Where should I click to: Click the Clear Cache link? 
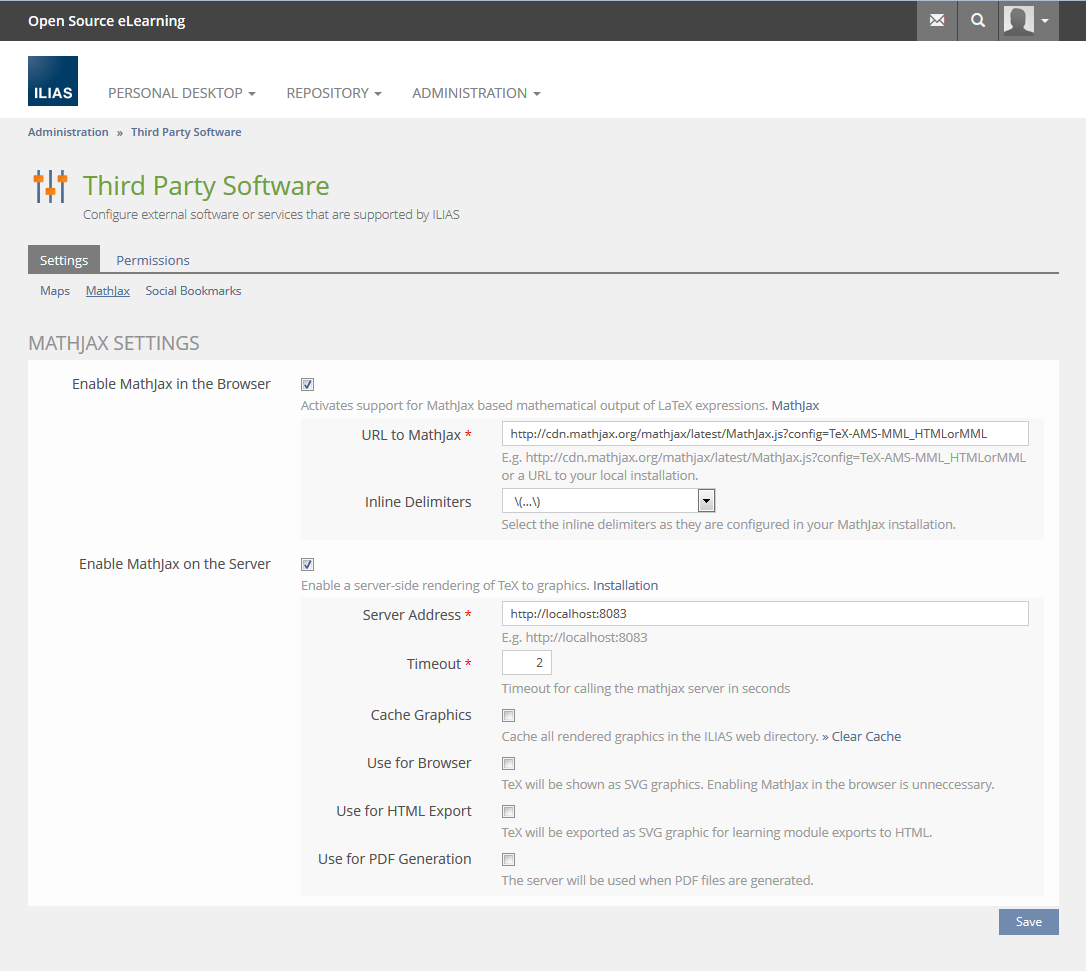(866, 737)
